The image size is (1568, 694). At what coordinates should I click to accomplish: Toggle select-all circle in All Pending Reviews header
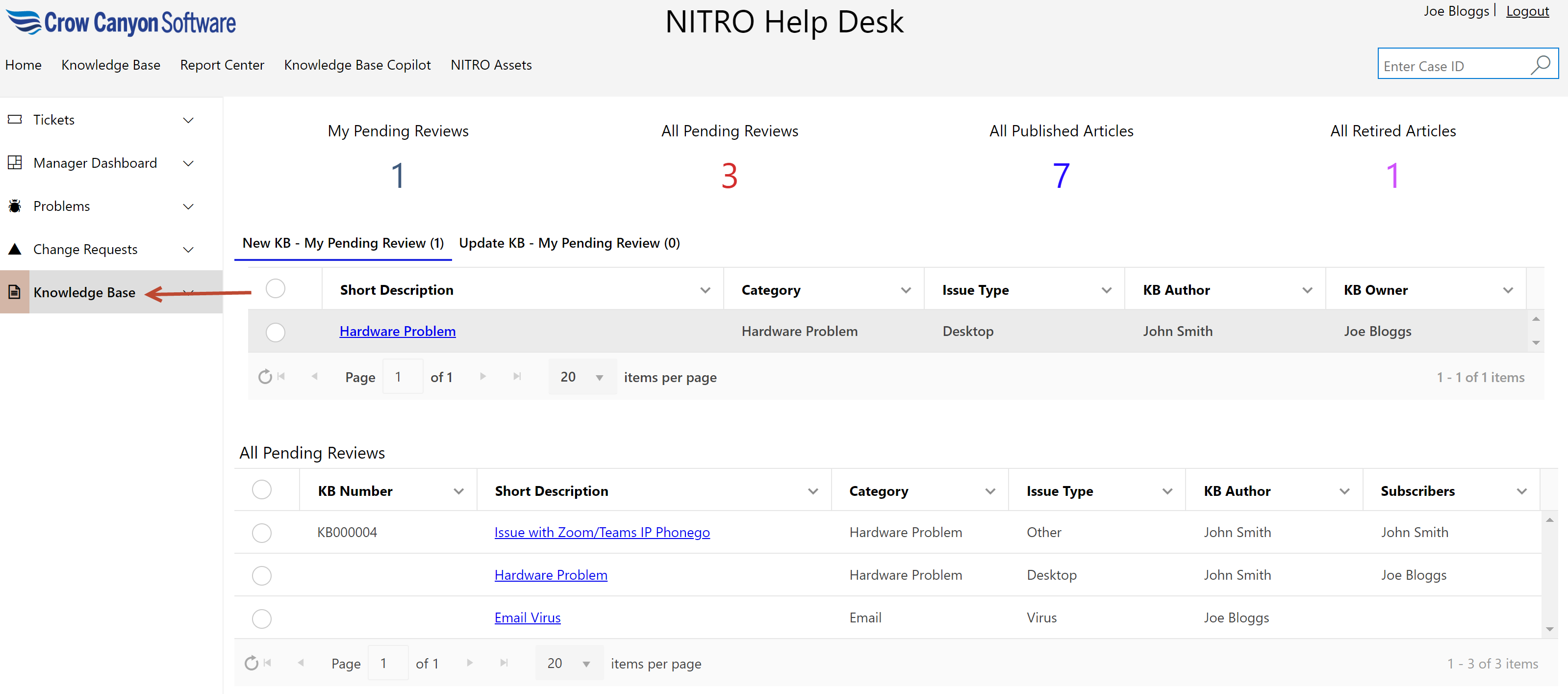point(262,490)
